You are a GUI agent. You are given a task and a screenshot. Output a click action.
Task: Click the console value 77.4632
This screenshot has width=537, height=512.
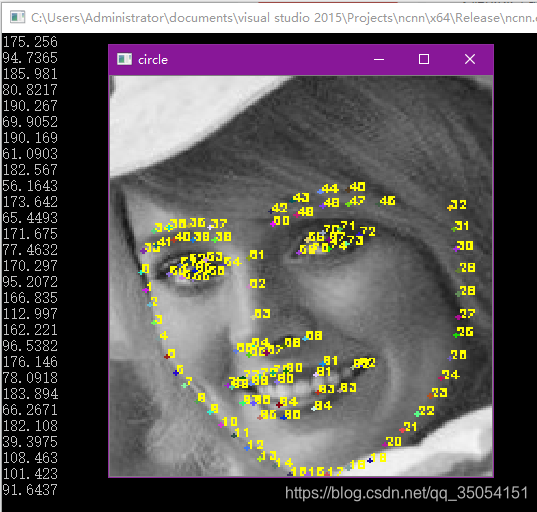30,250
